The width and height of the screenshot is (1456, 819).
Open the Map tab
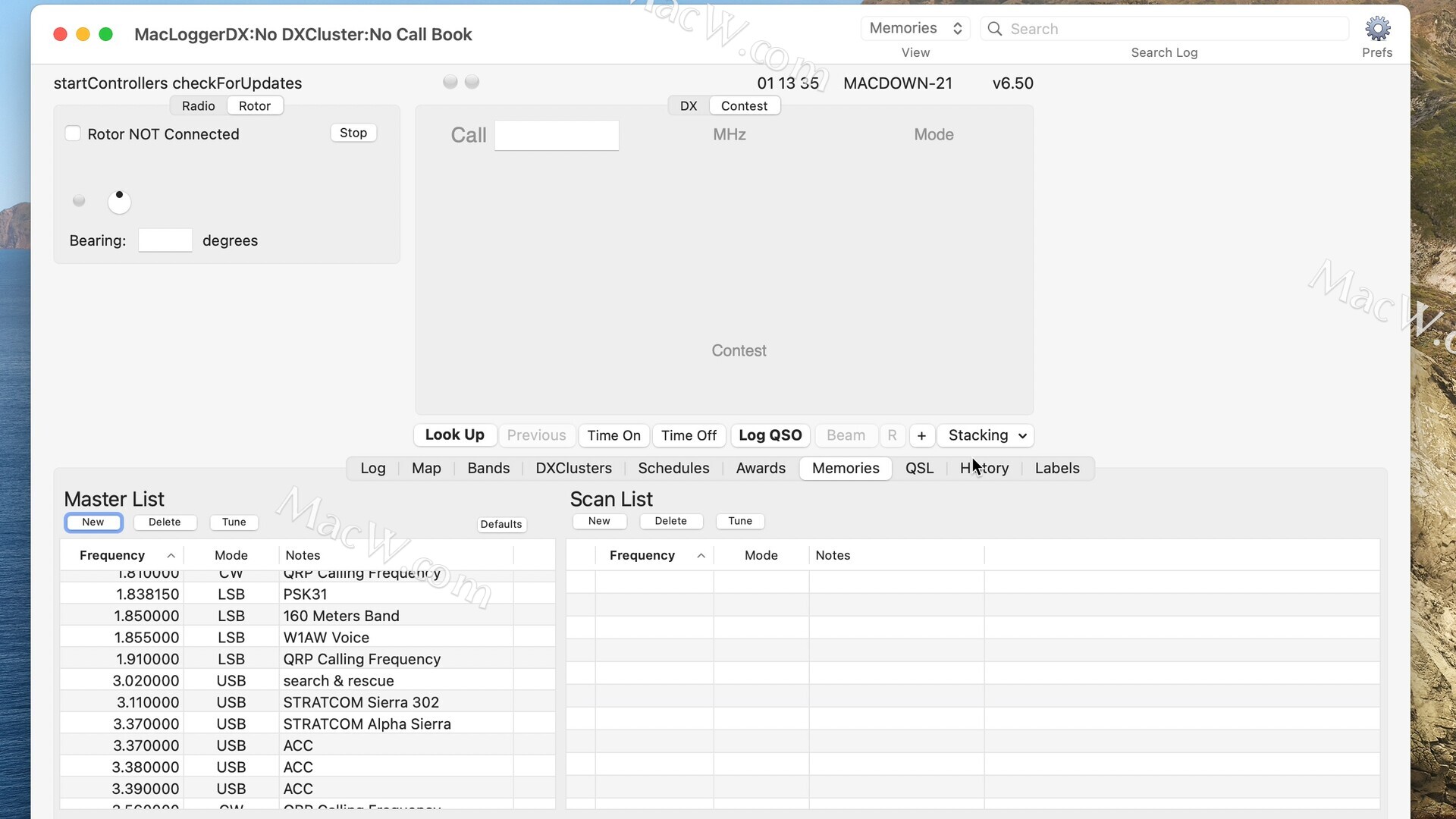[x=426, y=468]
